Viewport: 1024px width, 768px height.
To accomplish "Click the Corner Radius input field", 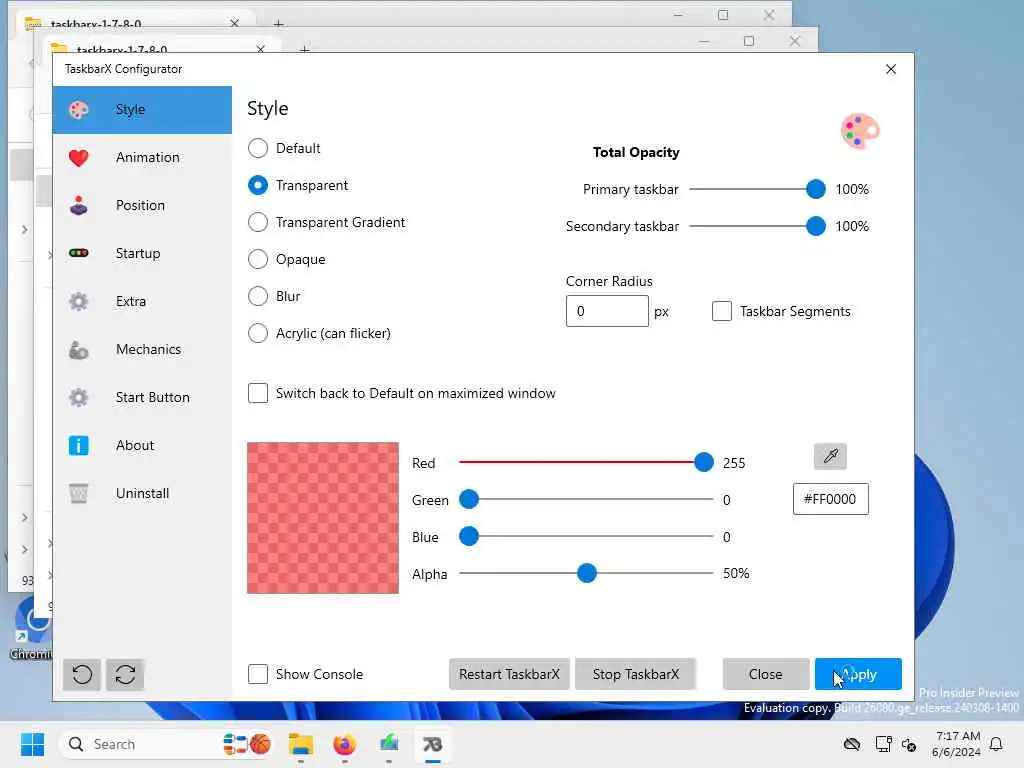I will [607, 311].
